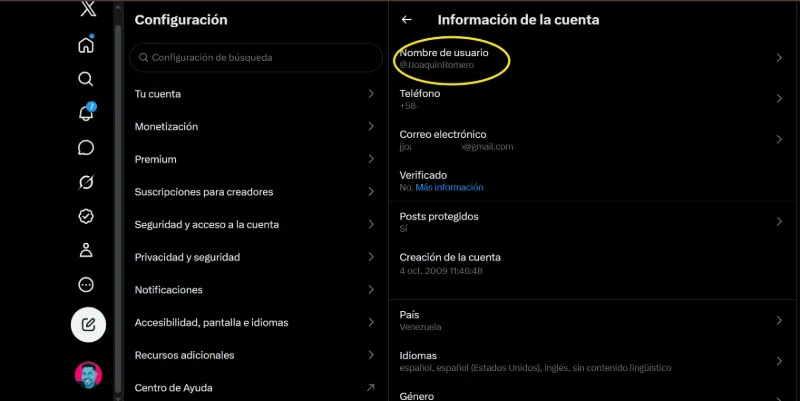Expand Accesibilidad, pantalla e idiomas chevron
This screenshot has height=401, width=800.
point(371,322)
